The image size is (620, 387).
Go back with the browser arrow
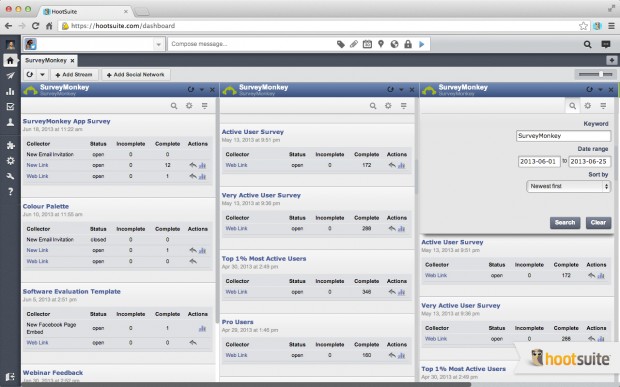coord(8,26)
